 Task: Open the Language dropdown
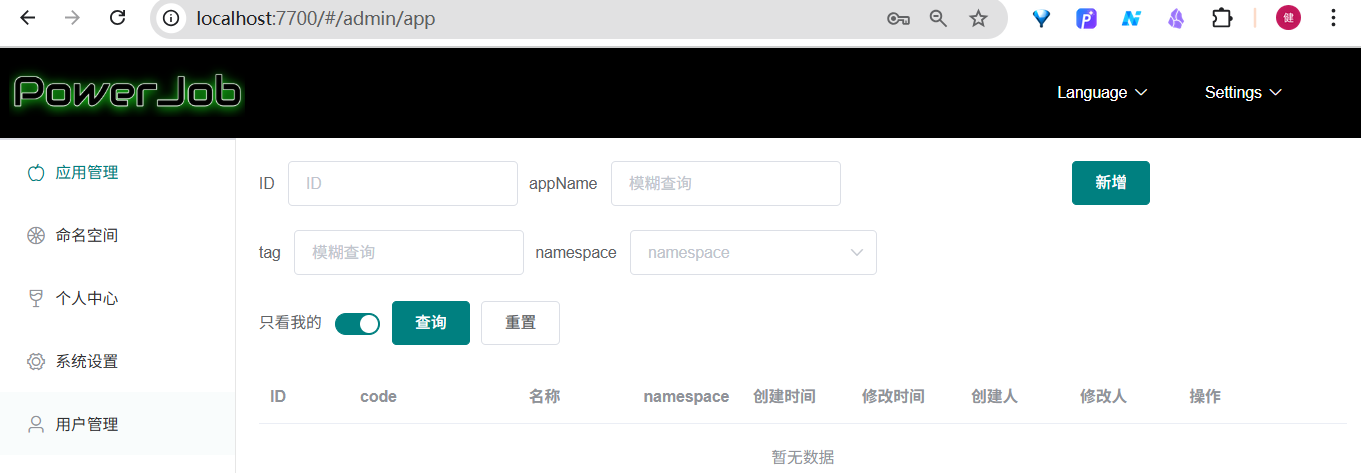pyautogui.click(x=1102, y=92)
